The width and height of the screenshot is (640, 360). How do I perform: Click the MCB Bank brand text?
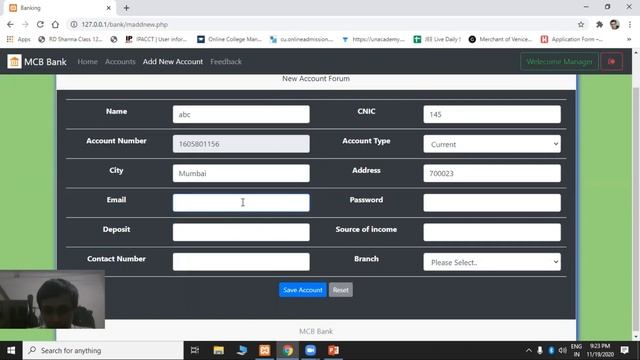point(45,62)
